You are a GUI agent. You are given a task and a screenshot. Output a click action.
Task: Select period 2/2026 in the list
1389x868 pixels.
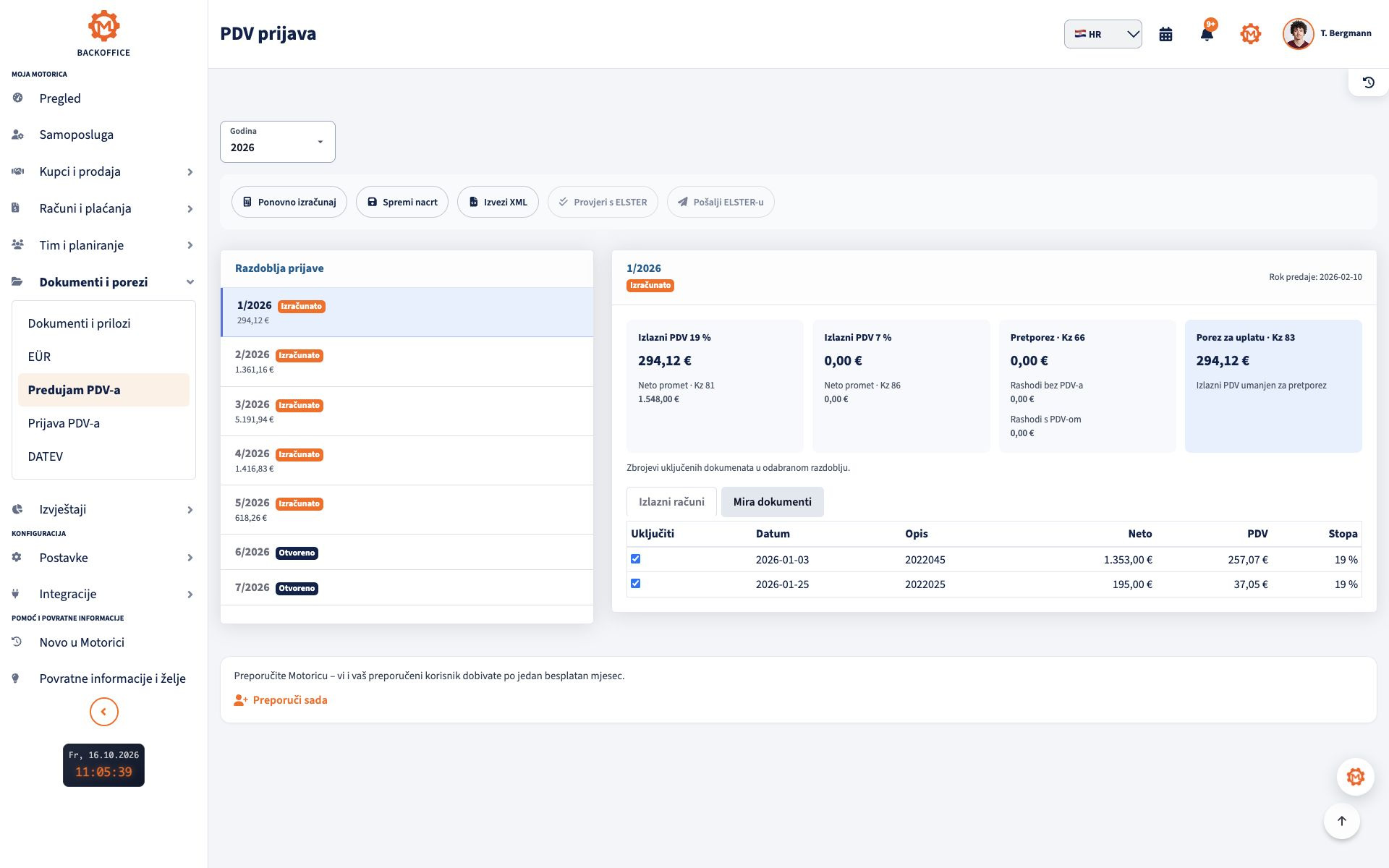pos(407,362)
